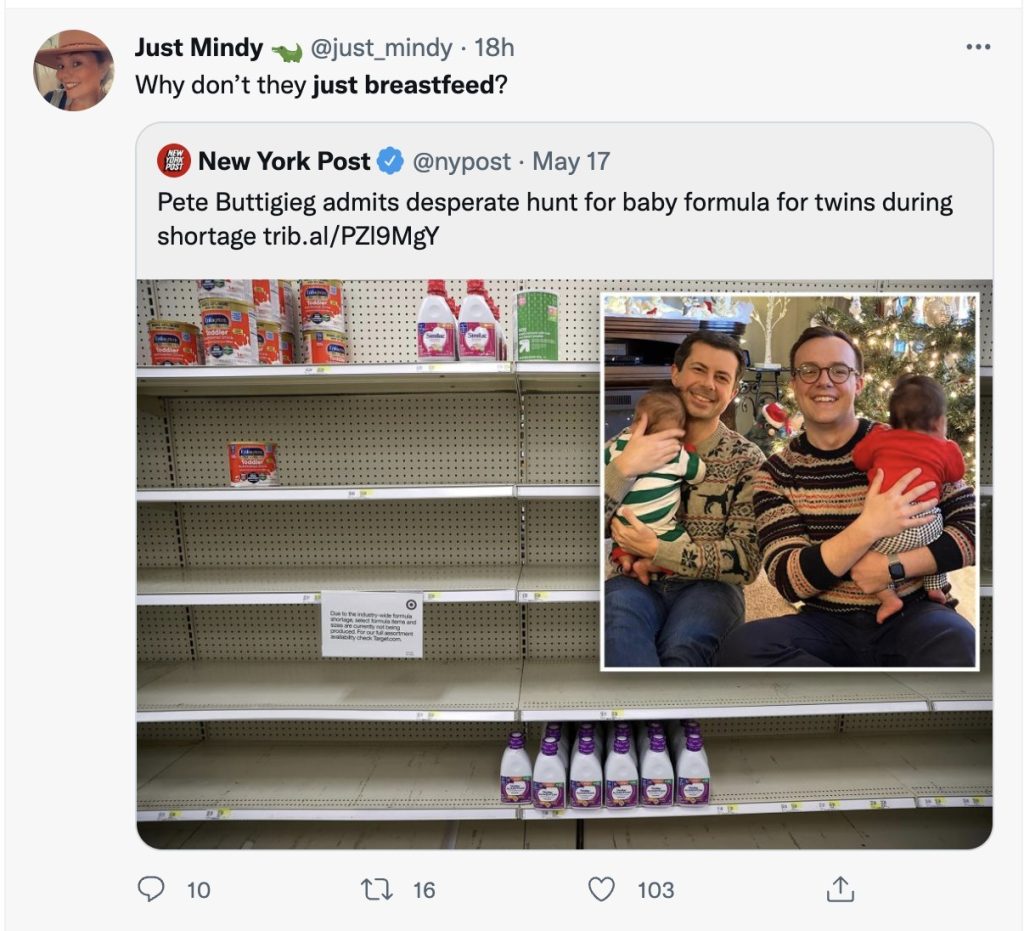
Task: Like the tweet with heart icon
Action: (x=601, y=889)
